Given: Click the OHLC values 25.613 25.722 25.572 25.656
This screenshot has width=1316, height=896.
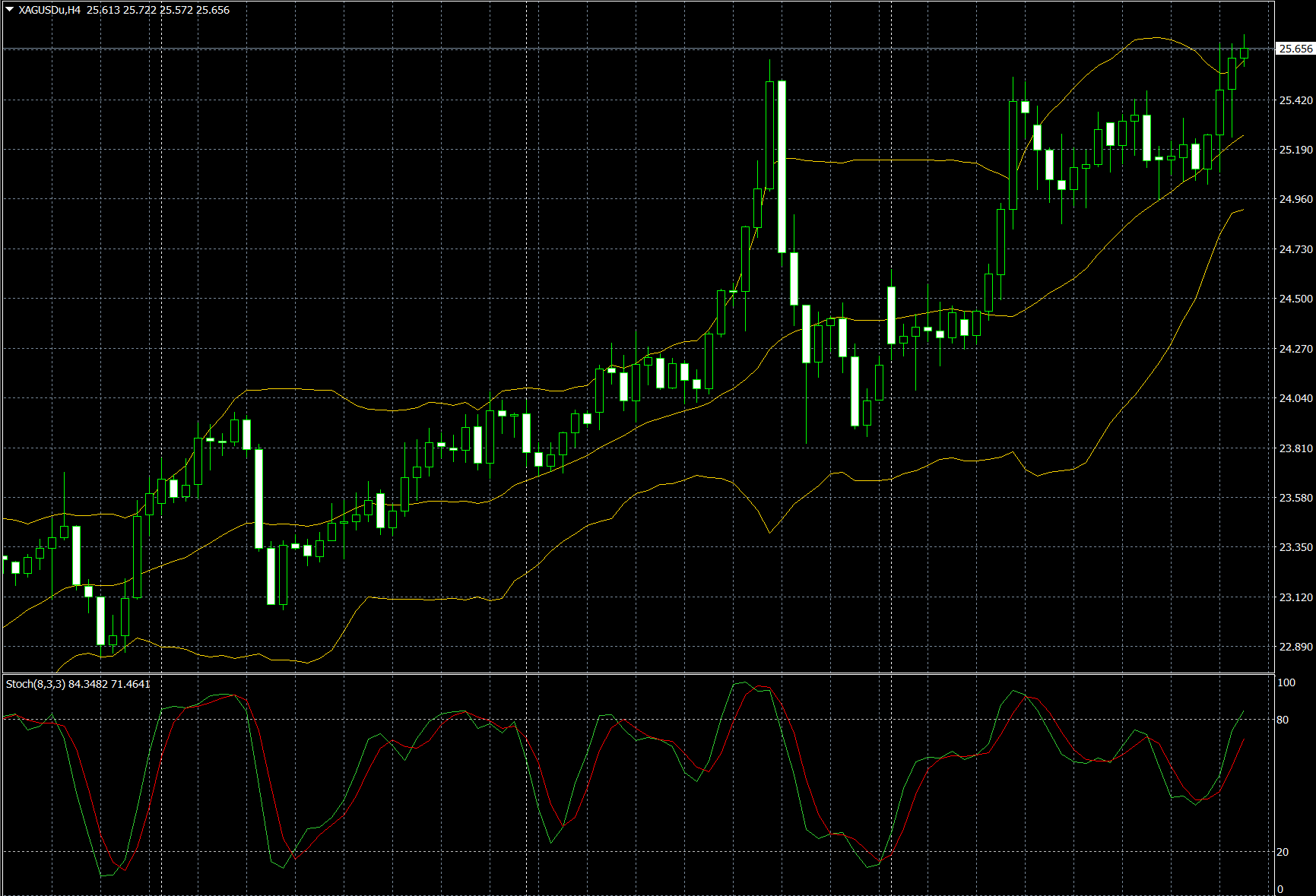Looking at the screenshot, I should (157, 10).
